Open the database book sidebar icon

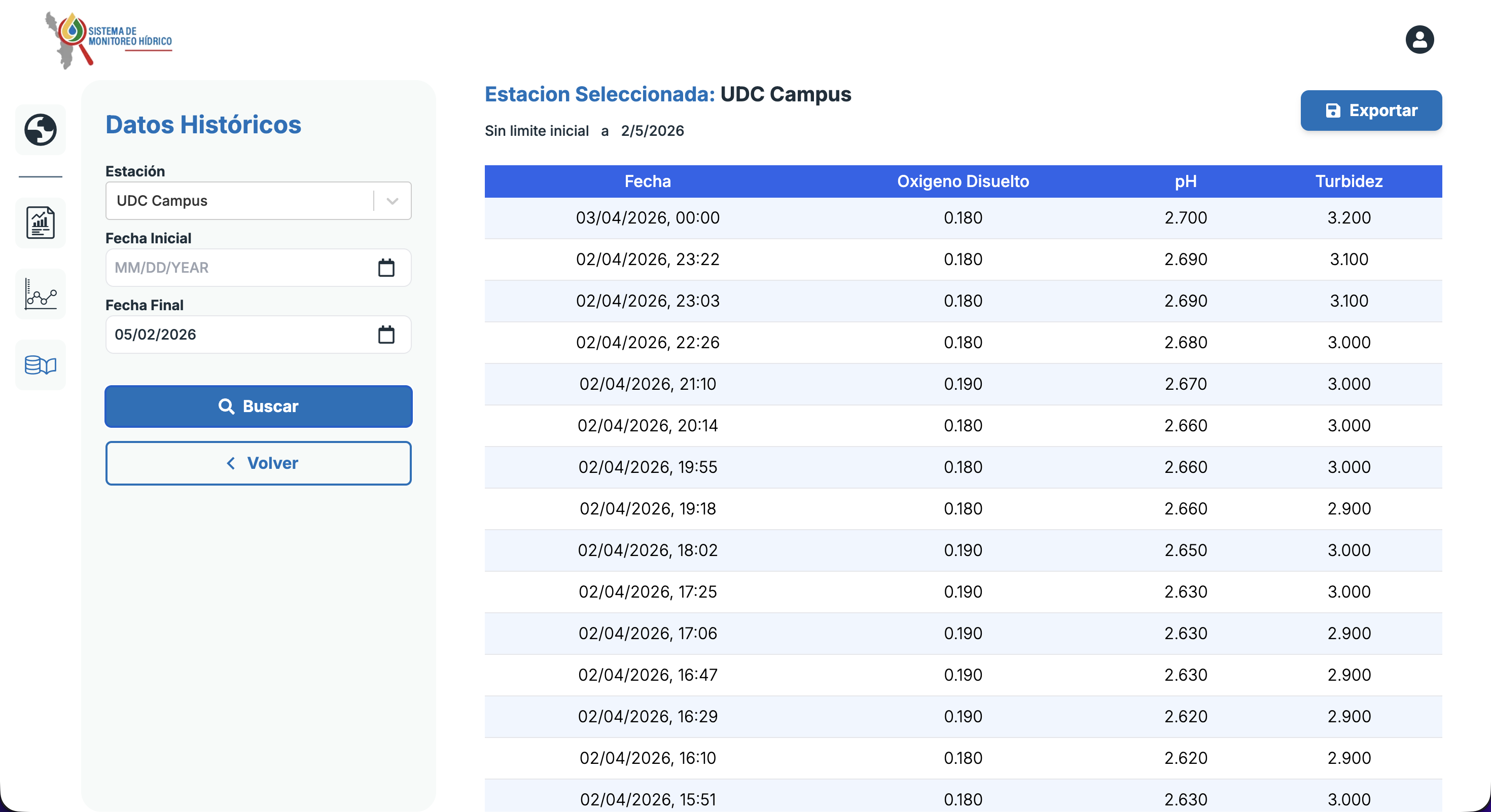tap(41, 365)
